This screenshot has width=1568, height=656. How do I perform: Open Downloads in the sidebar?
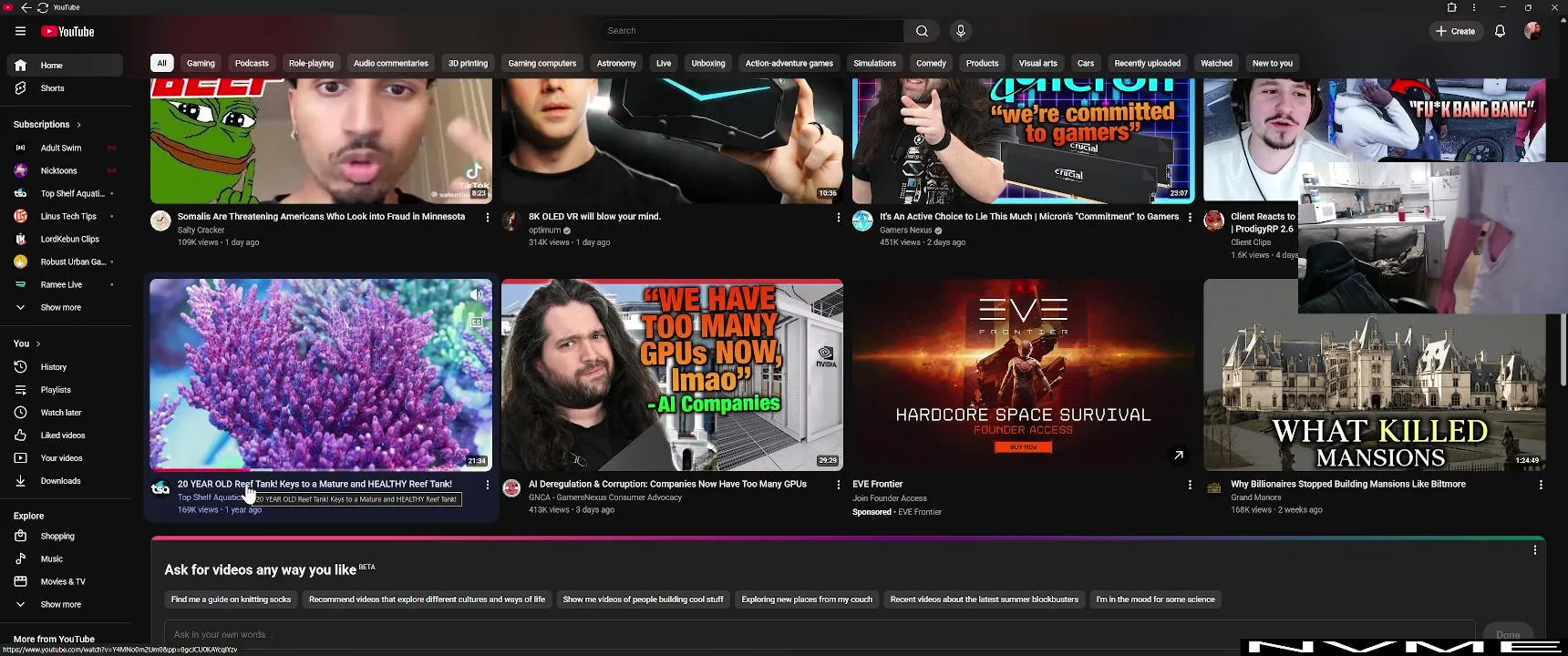(x=65, y=481)
